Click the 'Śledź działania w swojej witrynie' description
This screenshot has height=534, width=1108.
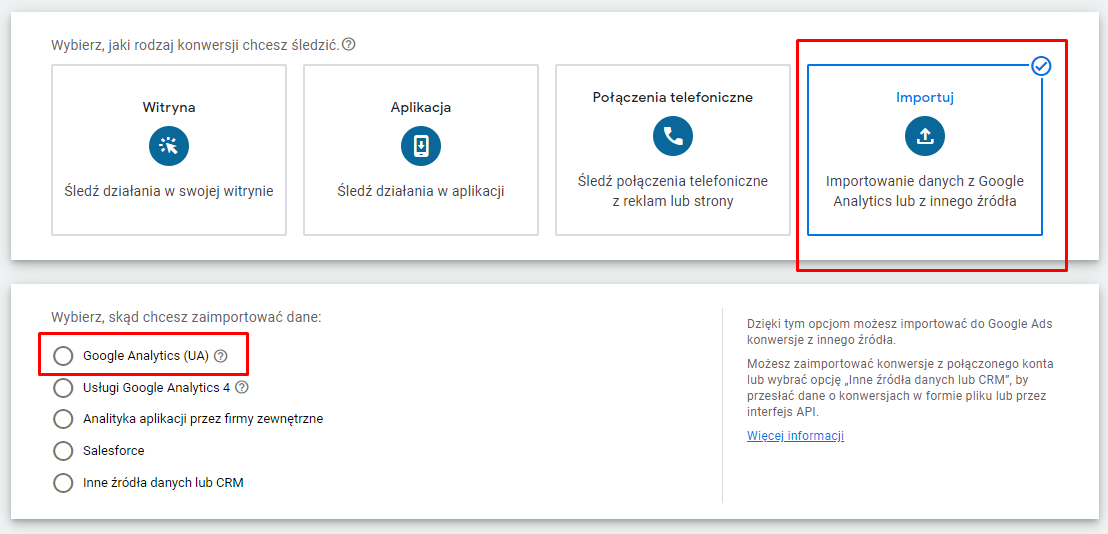[x=168, y=191]
